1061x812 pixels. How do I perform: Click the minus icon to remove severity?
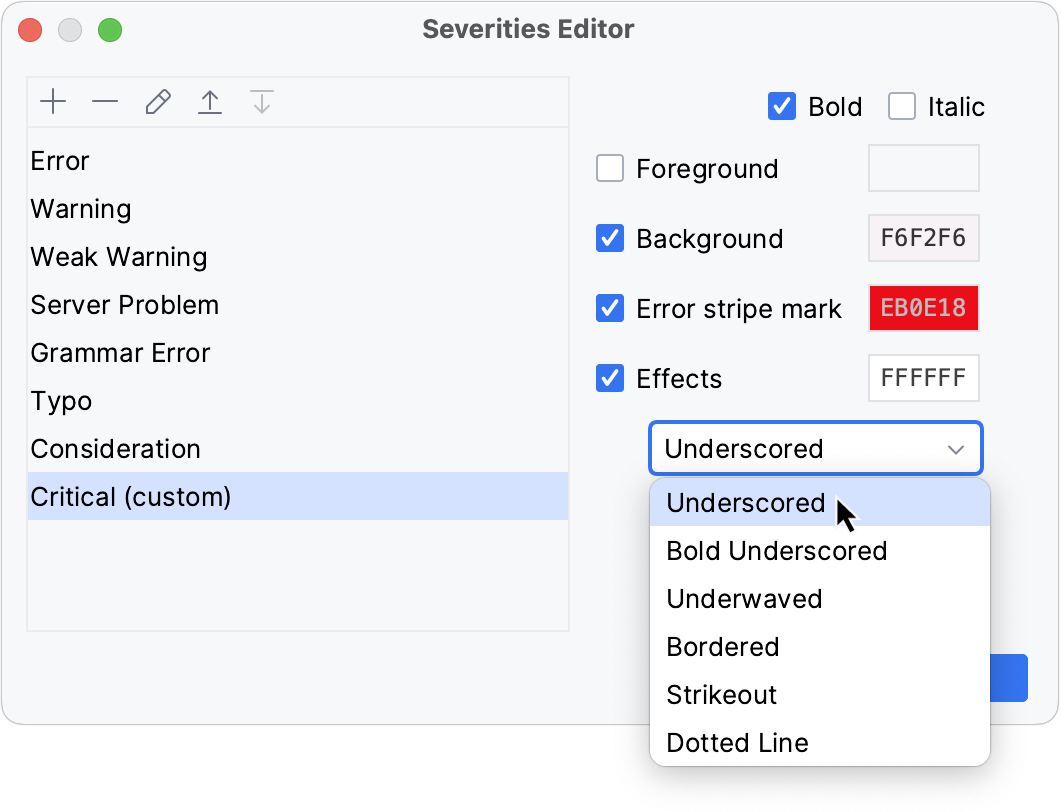pos(105,102)
